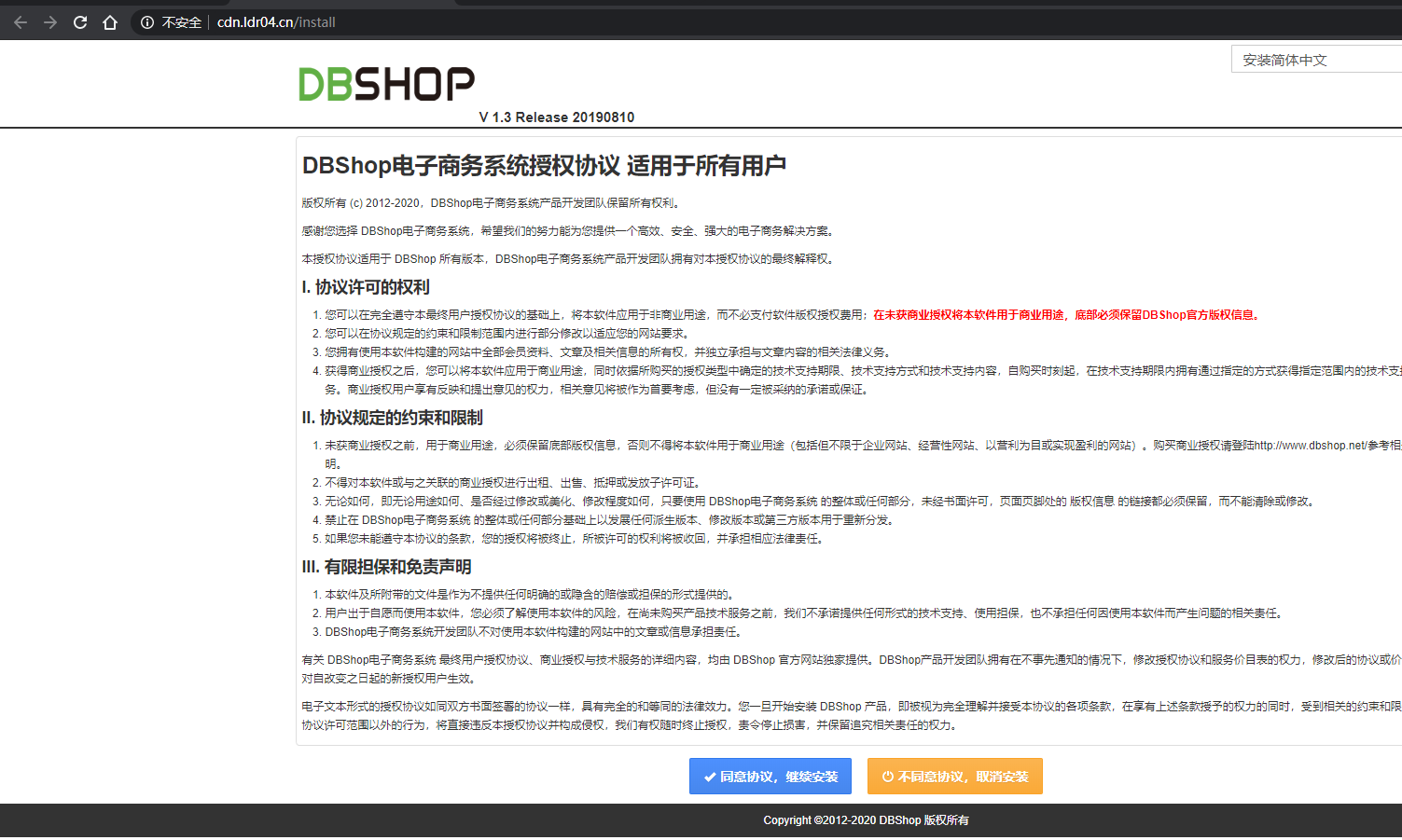
Task: Click the http://www.dbshop.net URL text
Action: coord(1310,446)
